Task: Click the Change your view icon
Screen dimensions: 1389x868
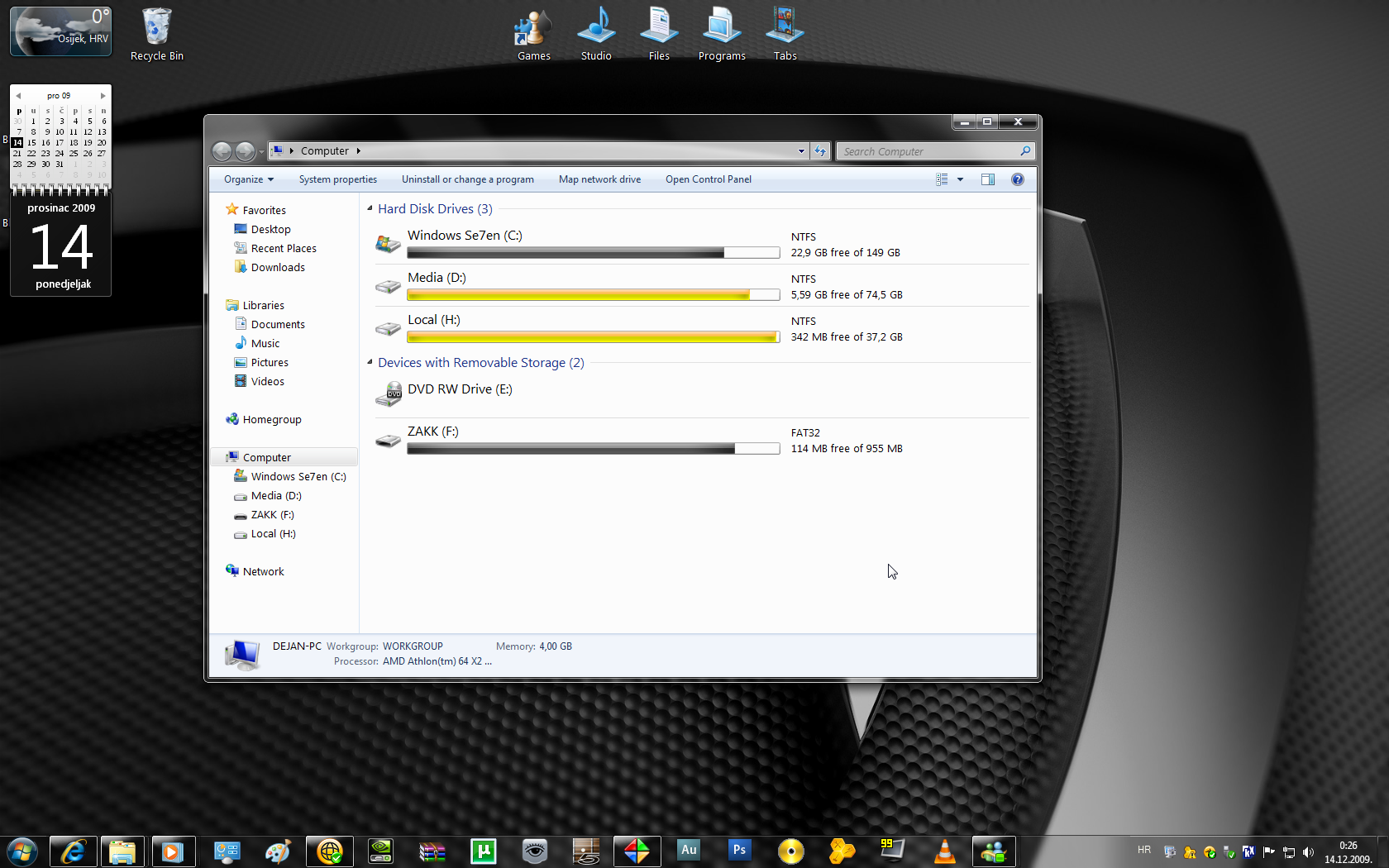Action: tap(942, 179)
